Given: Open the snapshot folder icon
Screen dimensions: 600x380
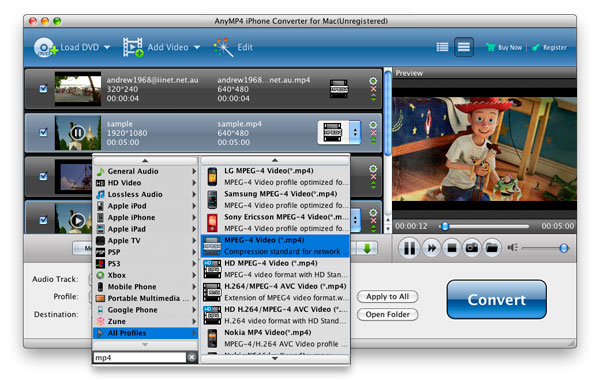Looking at the screenshot, I should (492, 248).
